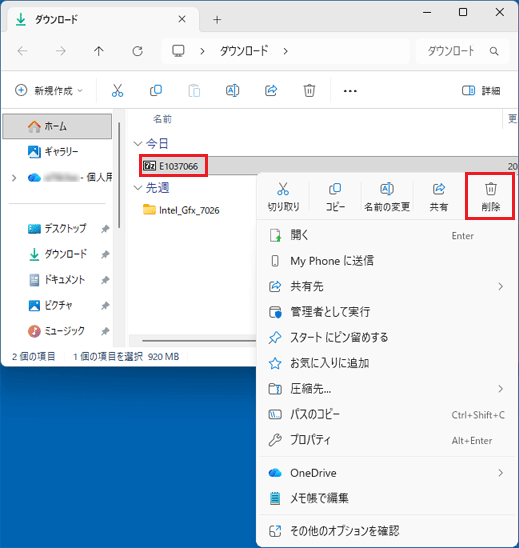Viewport: 519px width, 548px height.
Task: Select My Phone に送信
Action: pyautogui.click(x=387, y=261)
